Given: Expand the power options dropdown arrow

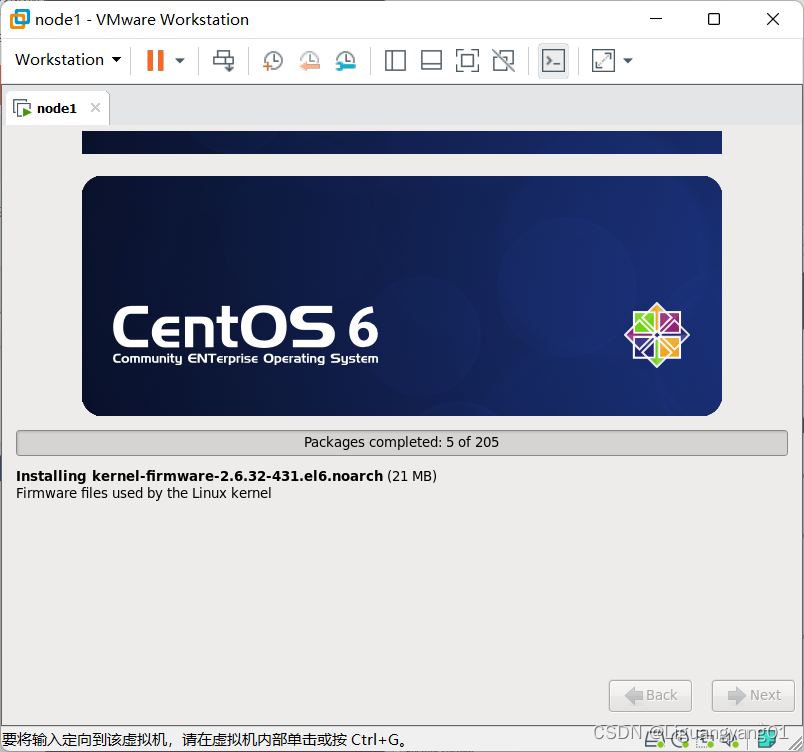Looking at the screenshot, I should [179, 60].
